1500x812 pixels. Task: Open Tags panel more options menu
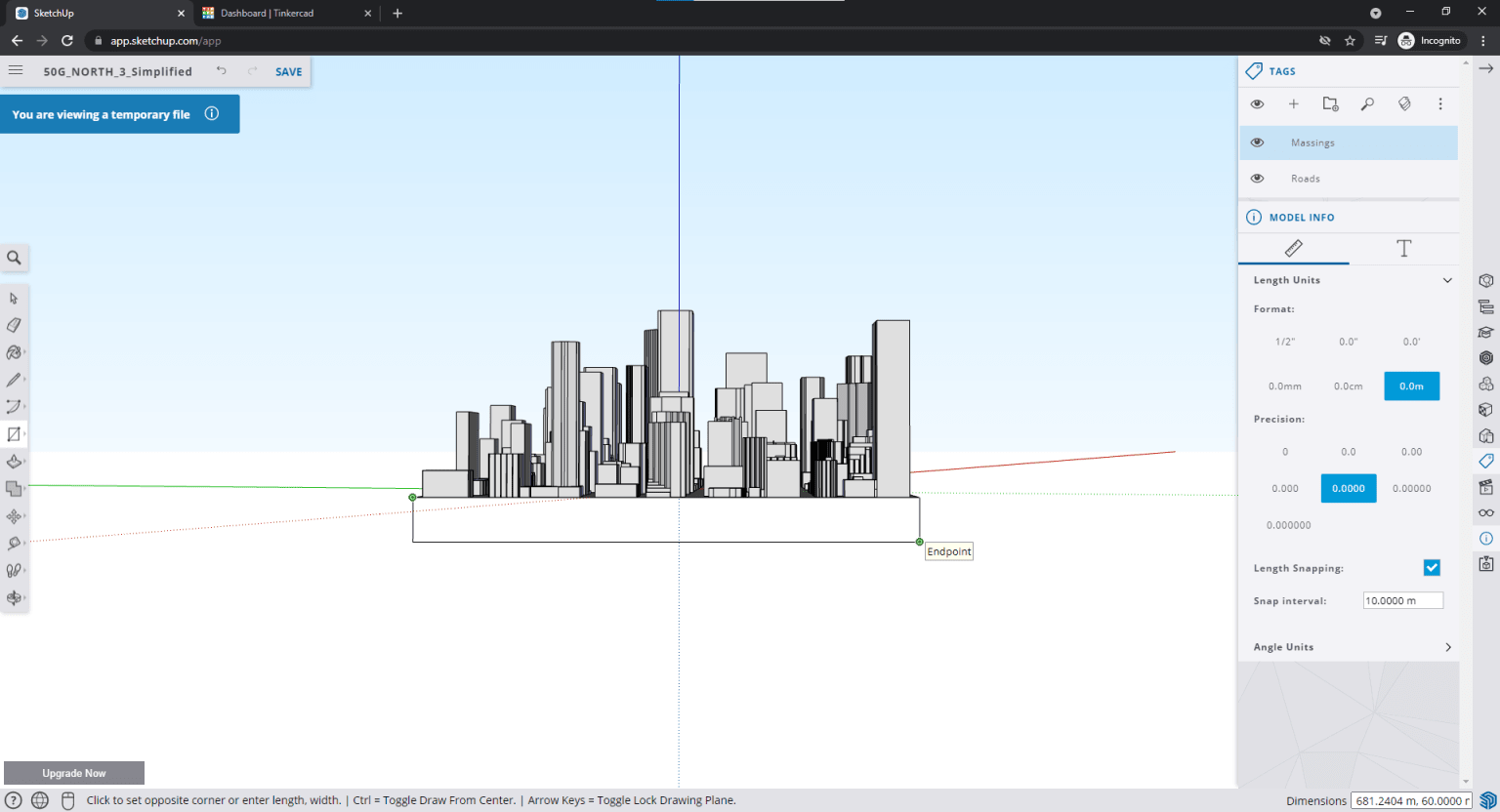click(1440, 103)
